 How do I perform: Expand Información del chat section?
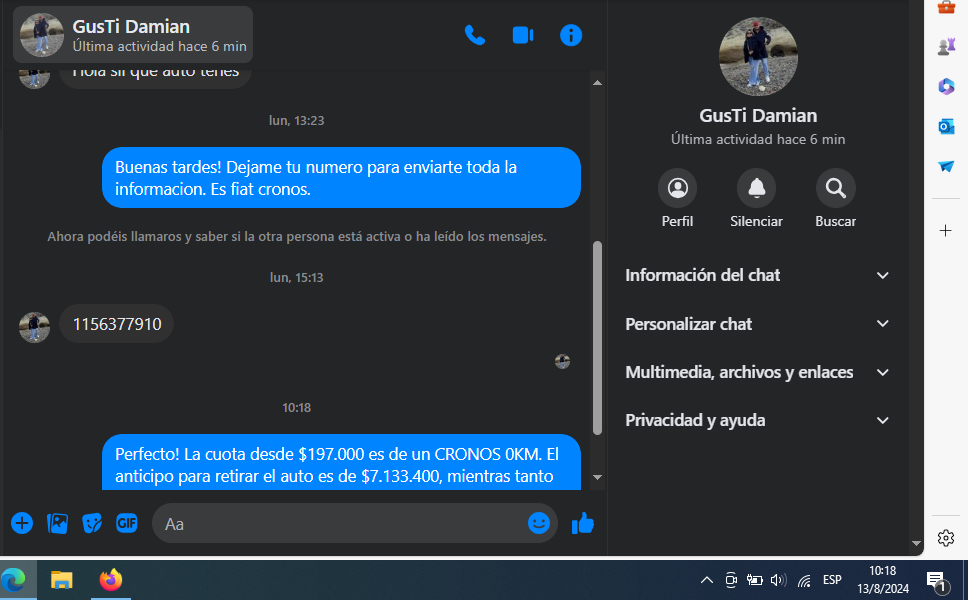point(757,275)
